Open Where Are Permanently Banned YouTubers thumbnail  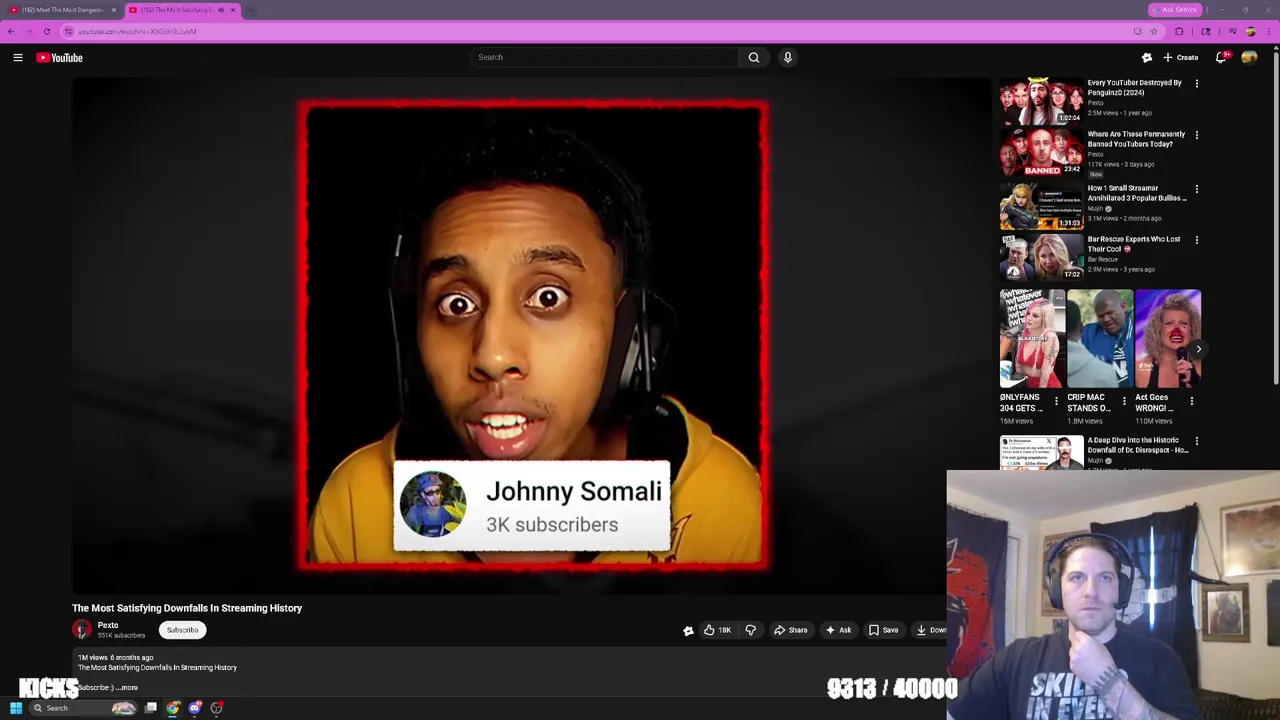click(1041, 153)
